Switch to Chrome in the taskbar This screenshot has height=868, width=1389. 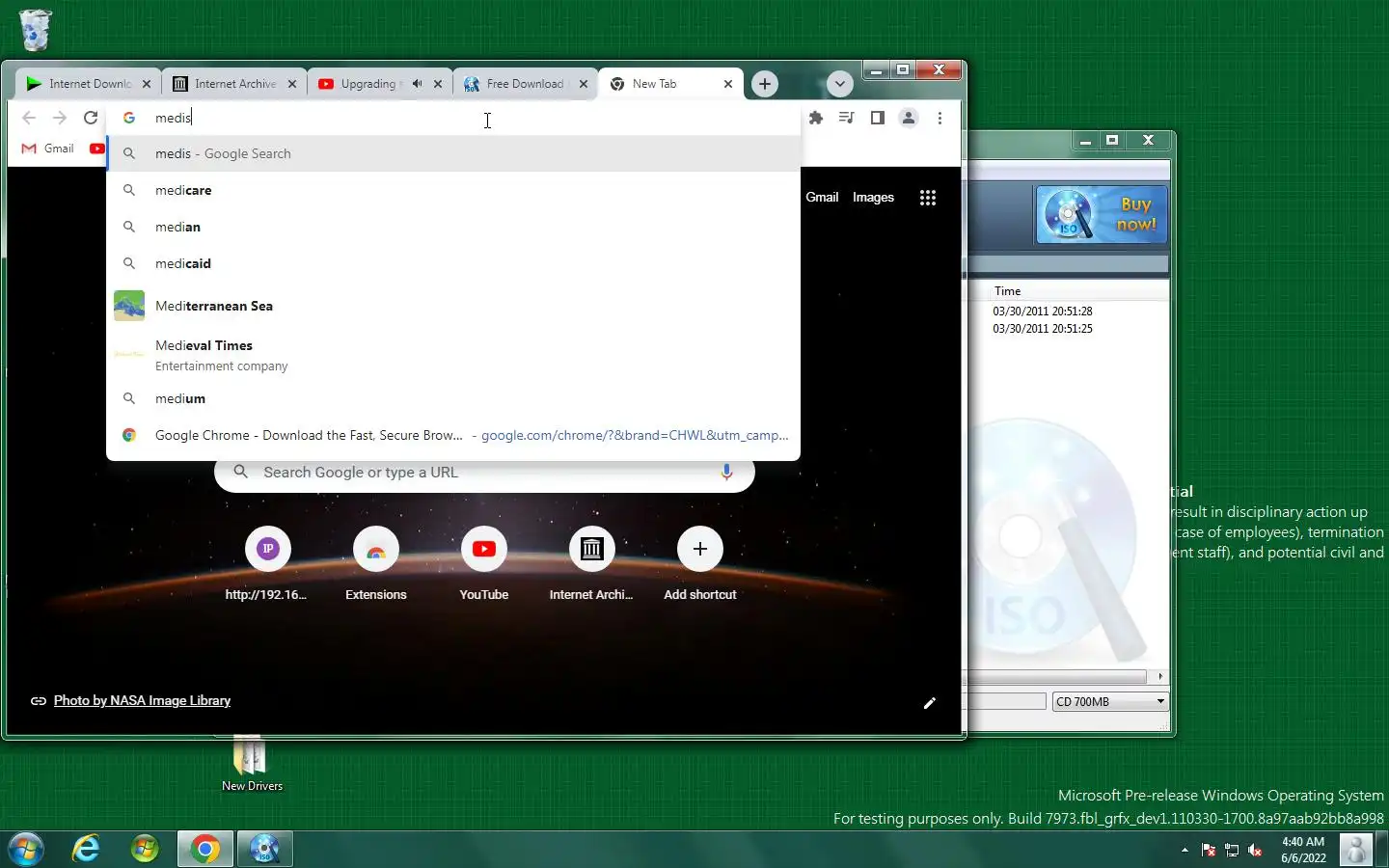click(204, 849)
